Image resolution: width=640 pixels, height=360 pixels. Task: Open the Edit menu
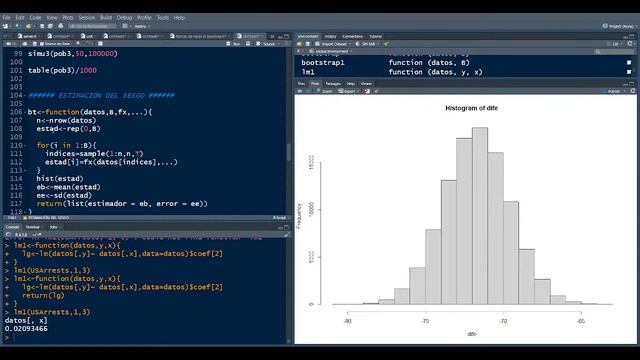(20, 18)
